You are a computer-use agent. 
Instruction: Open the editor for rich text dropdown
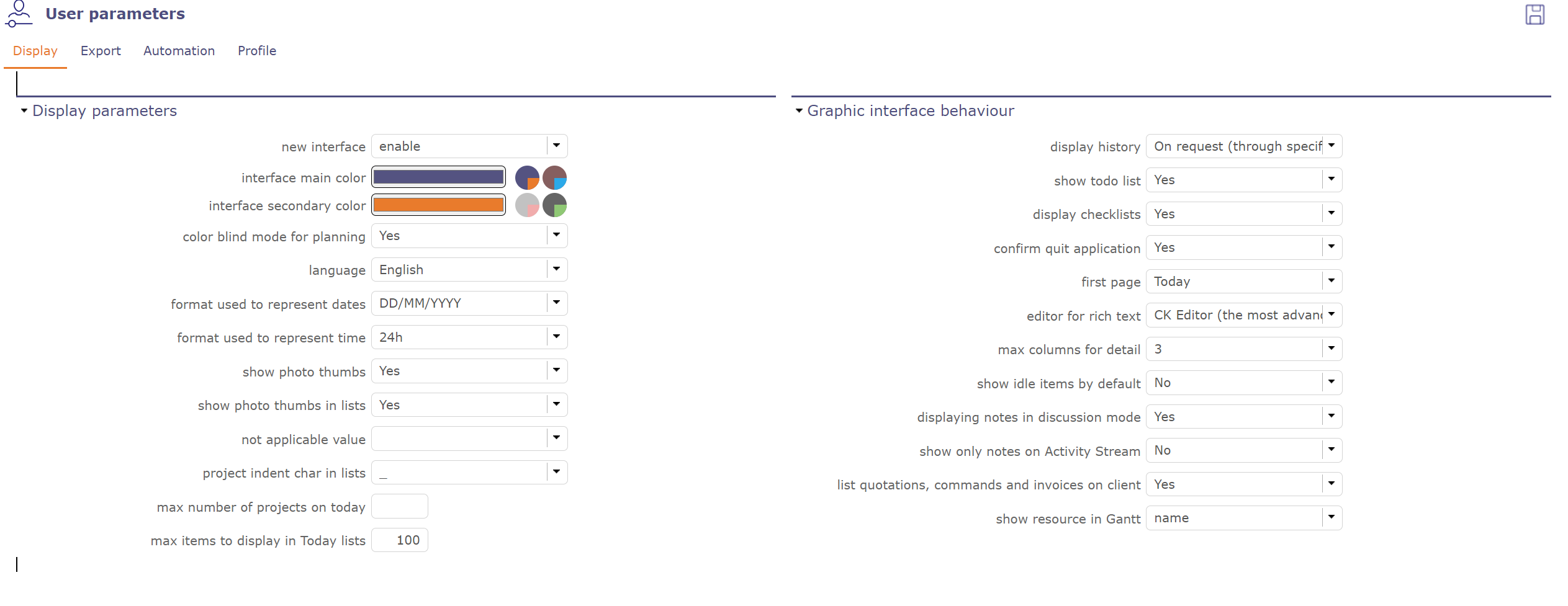[x=1331, y=314]
